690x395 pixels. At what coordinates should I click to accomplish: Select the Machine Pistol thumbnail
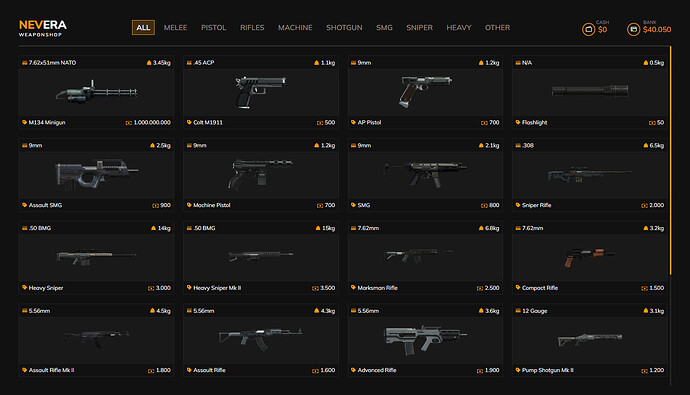261,175
